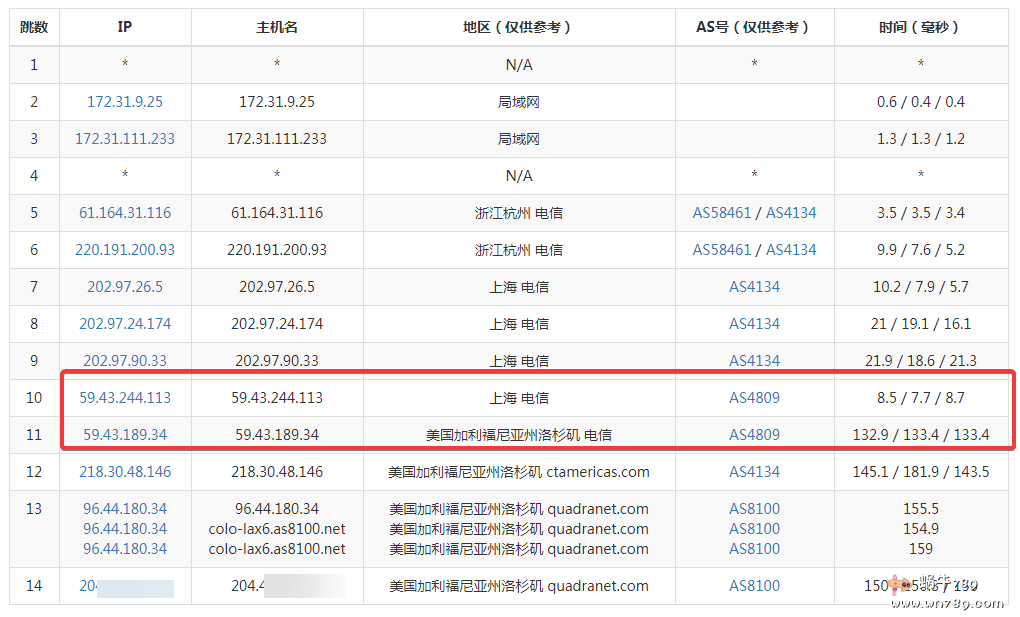Open the AS4134 link on hop 7

[755, 286]
